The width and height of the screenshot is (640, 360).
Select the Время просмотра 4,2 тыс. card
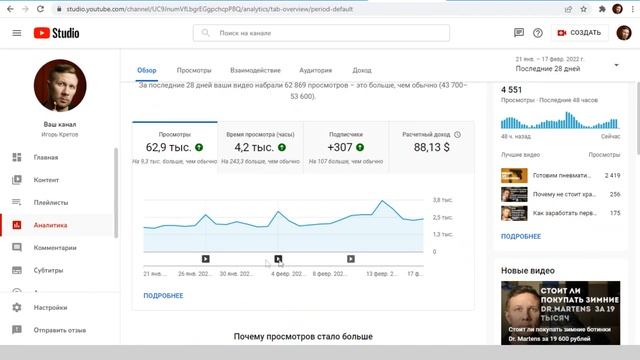point(260,147)
